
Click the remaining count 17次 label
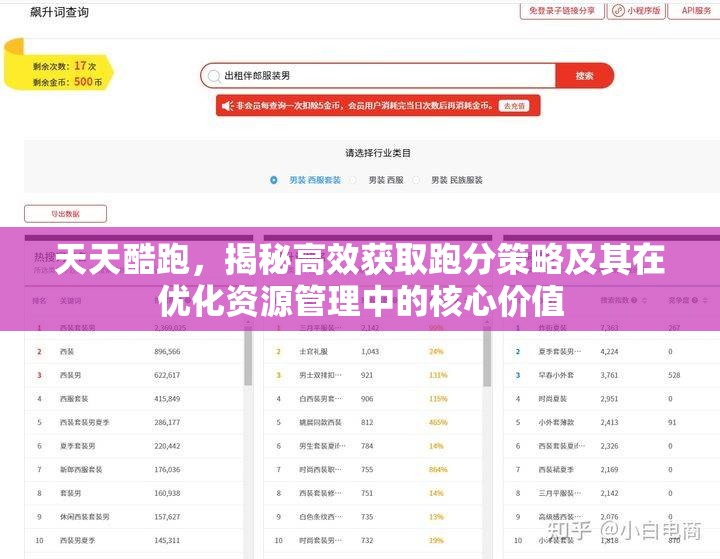(64, 66)
